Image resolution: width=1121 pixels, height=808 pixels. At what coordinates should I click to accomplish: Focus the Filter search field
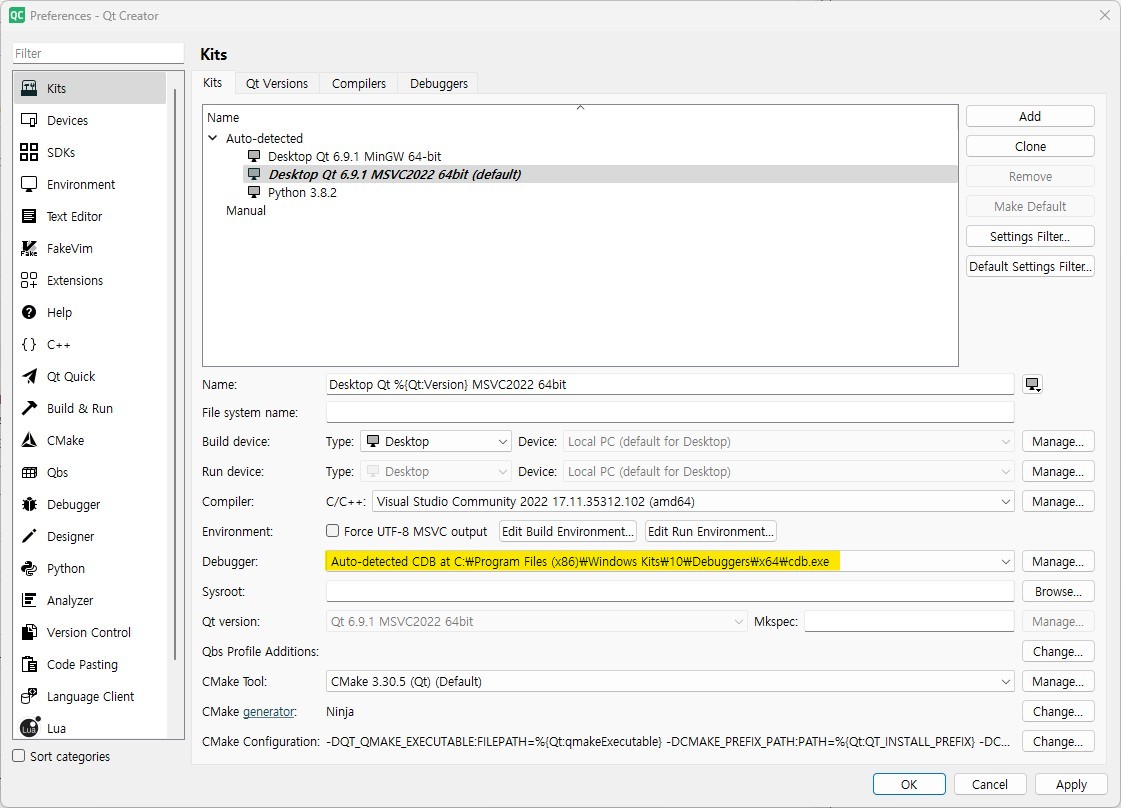coord(98,53)
